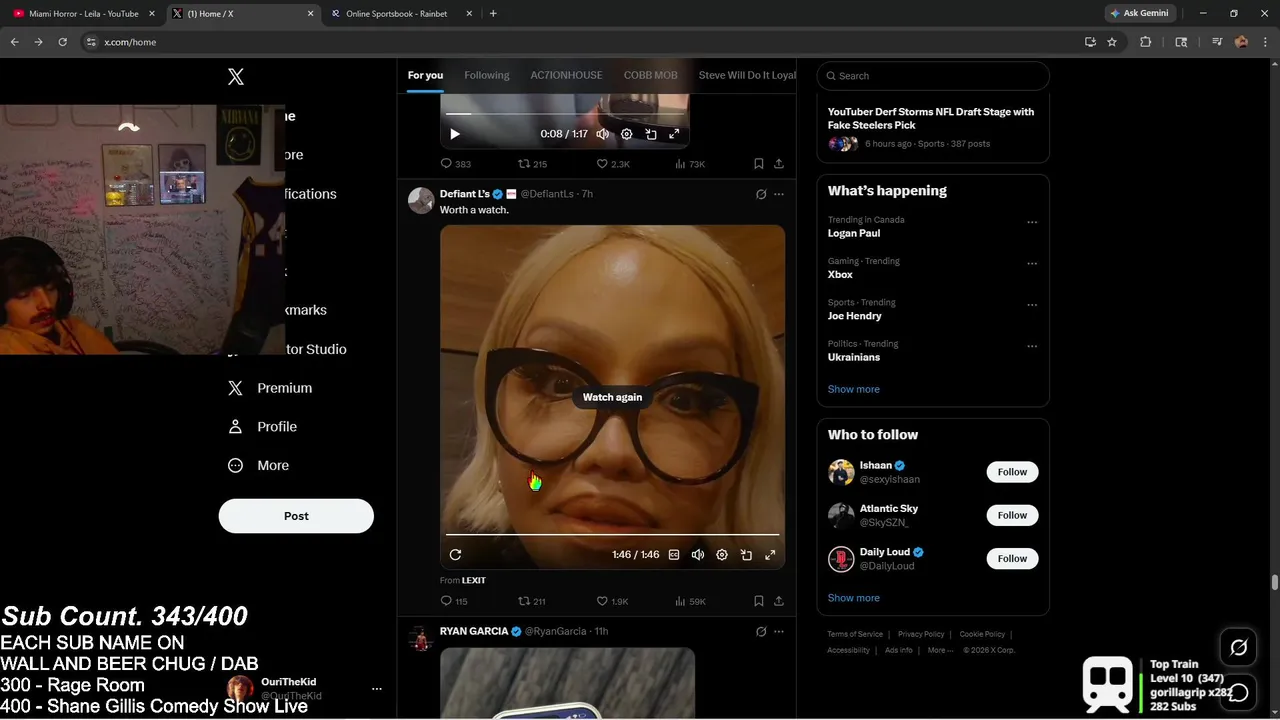Open three-dot menu on Defiant L's post
This screenshot has height=720, width=1280.
779,194
